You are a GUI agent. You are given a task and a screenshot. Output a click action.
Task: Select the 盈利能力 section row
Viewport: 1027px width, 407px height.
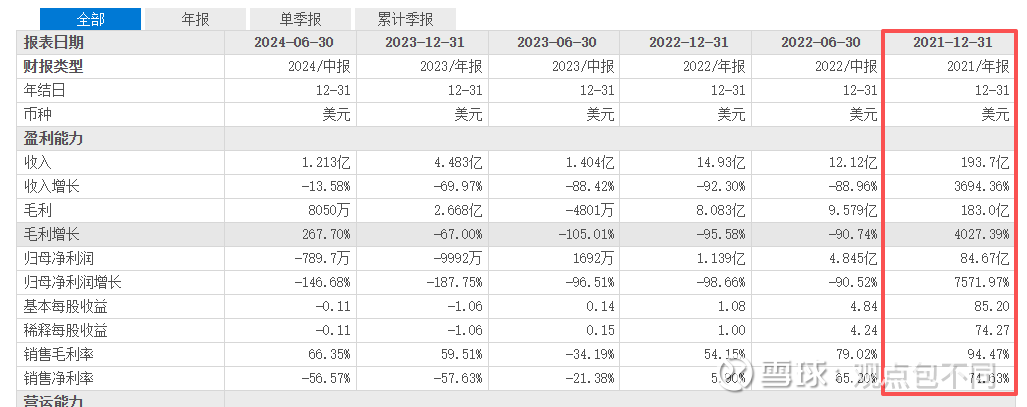pos(54,139)
